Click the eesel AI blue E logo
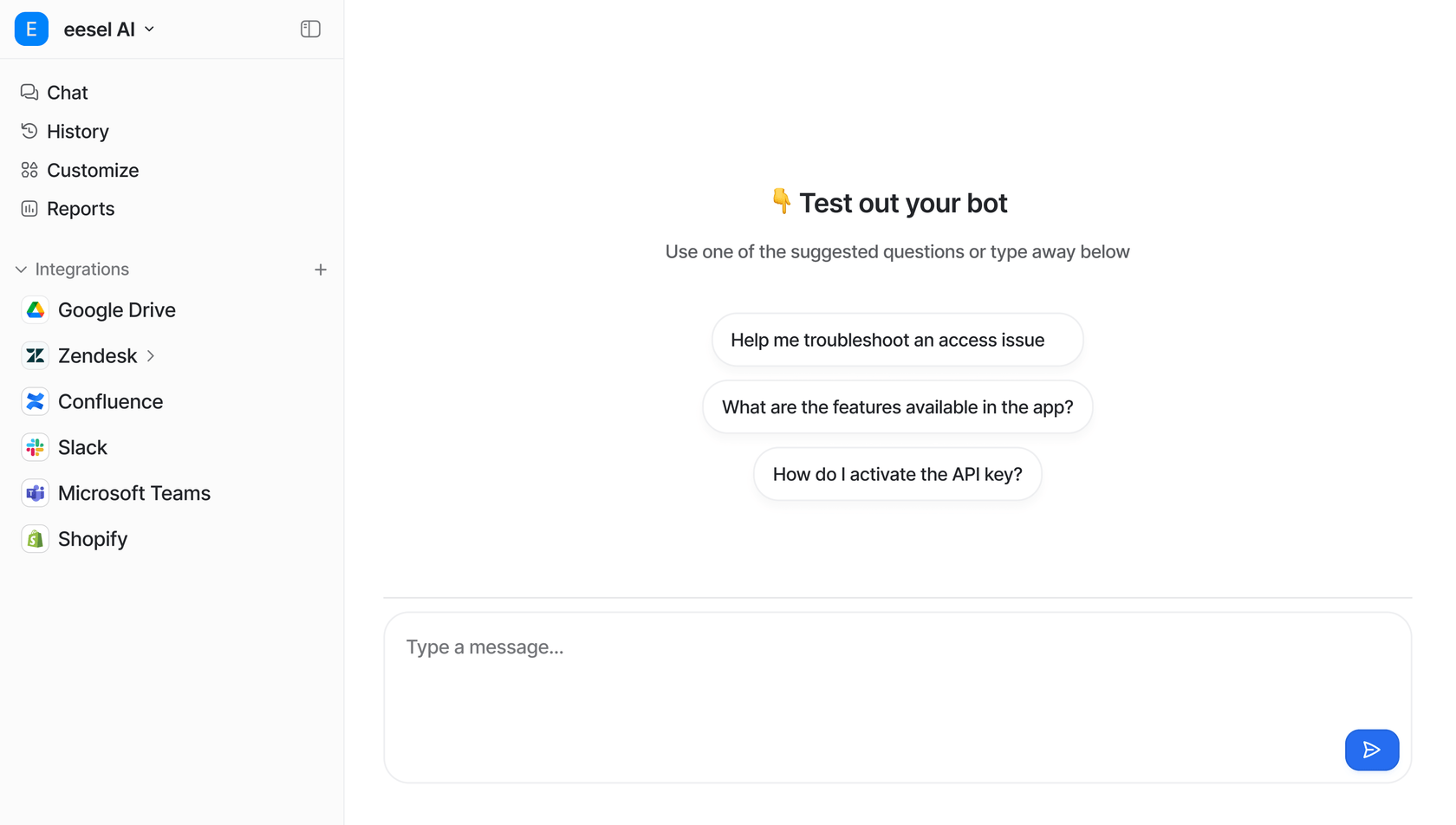 point(31,29)
